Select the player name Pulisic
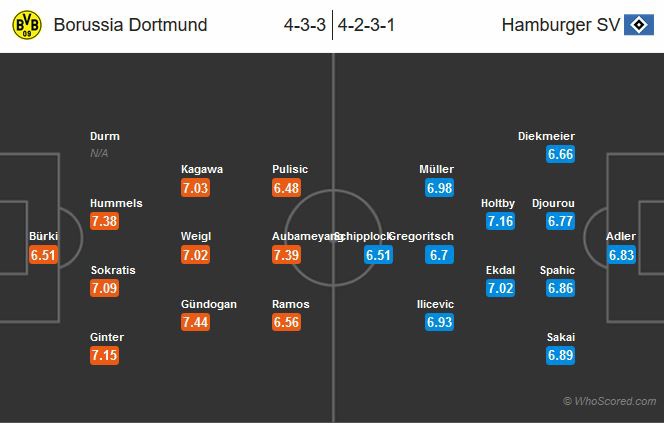The height and width of the screenshot is (423, 664). [290, 169]
